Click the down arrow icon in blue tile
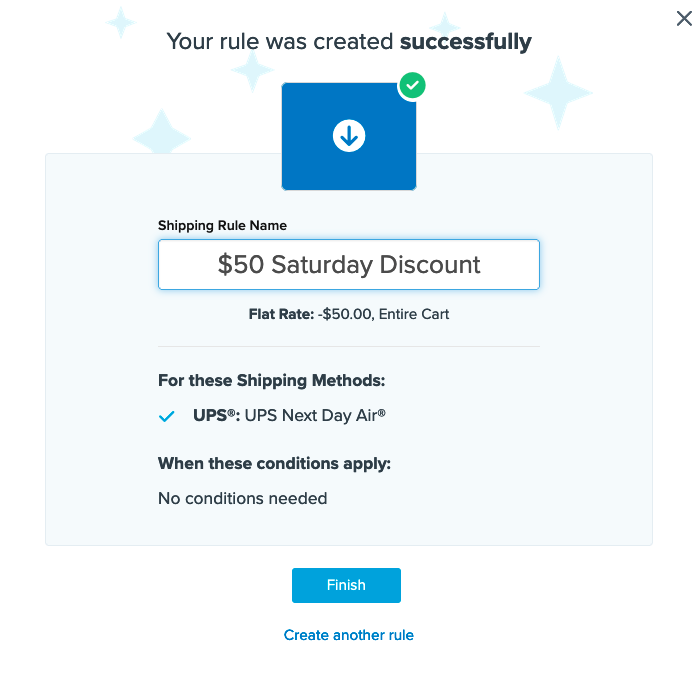The image size is (695, 683). [348, 137]
